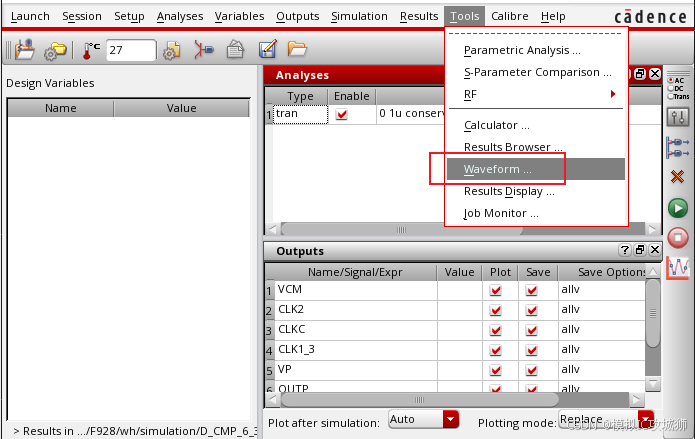Image resolution: width=695 pixels, height=439 pixels.
Task: Open Job Monitor from Tools menu
Action: click(x=536, y=213)
